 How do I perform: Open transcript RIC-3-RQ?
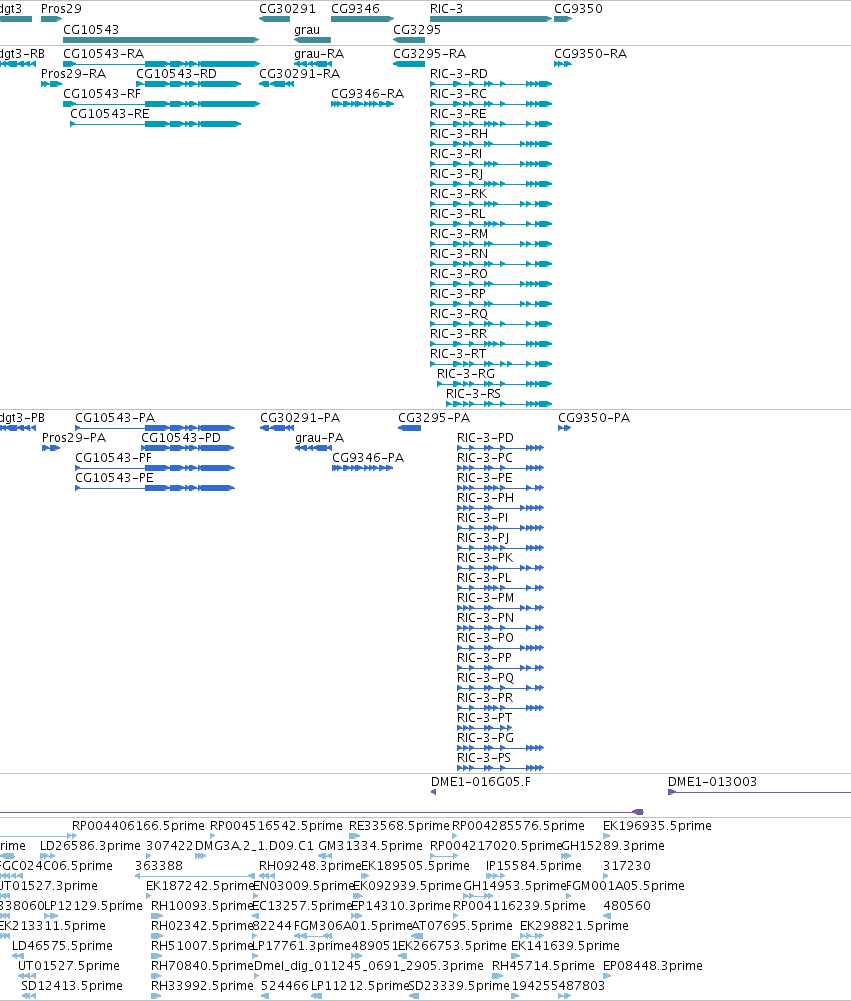pyautogui.click(x=459, y=314)
